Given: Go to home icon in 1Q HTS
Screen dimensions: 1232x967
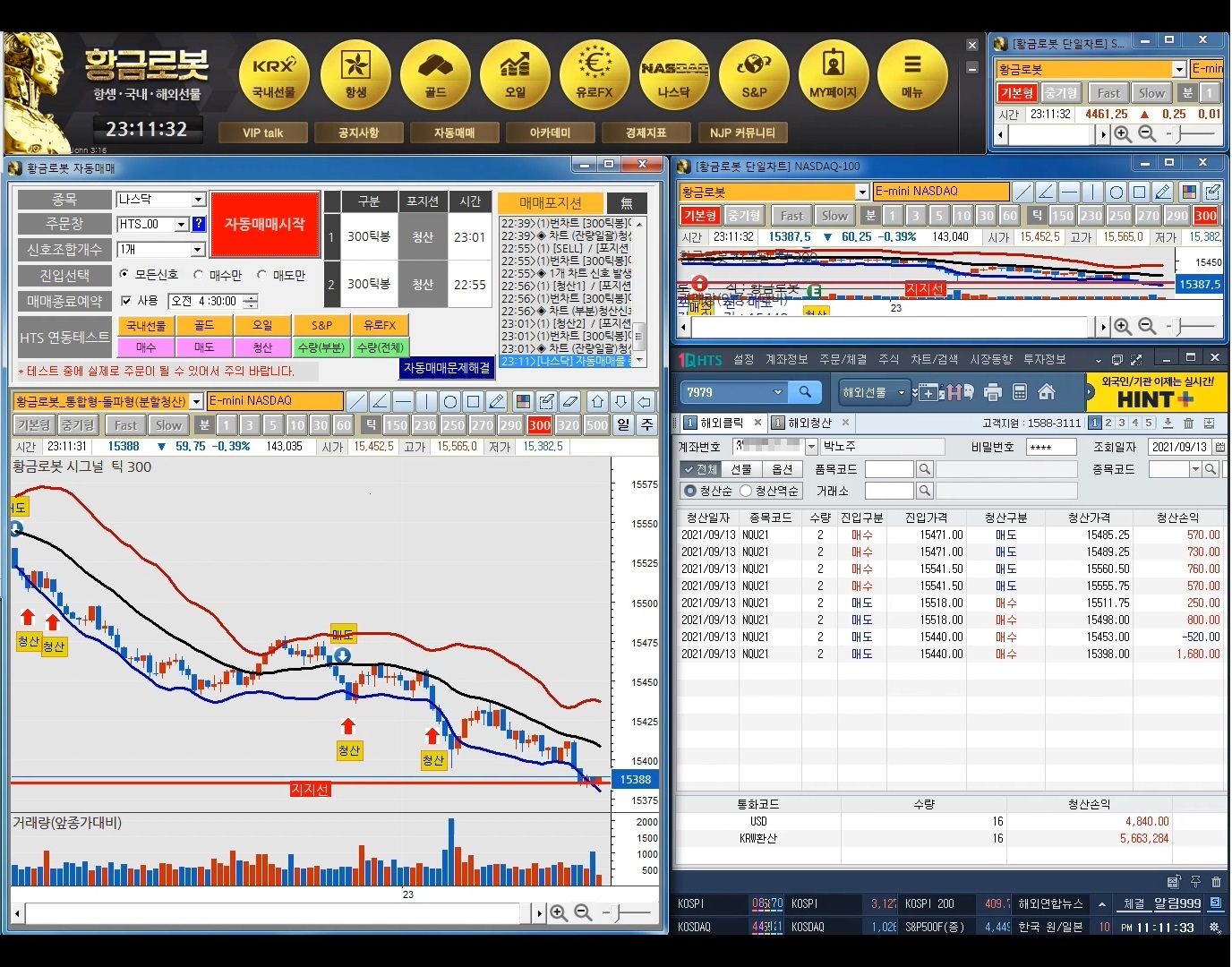Looking at the screenshot, I should 1047,392.
